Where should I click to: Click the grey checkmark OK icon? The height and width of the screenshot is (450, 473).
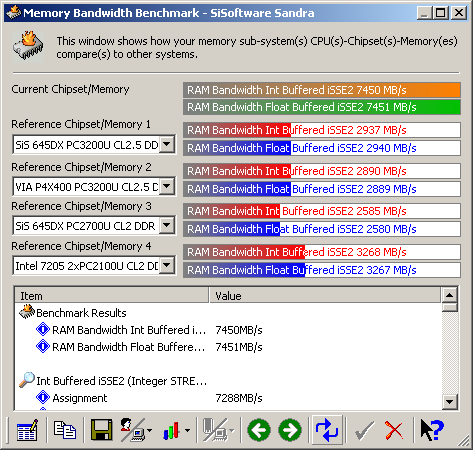tap(364, 430)
